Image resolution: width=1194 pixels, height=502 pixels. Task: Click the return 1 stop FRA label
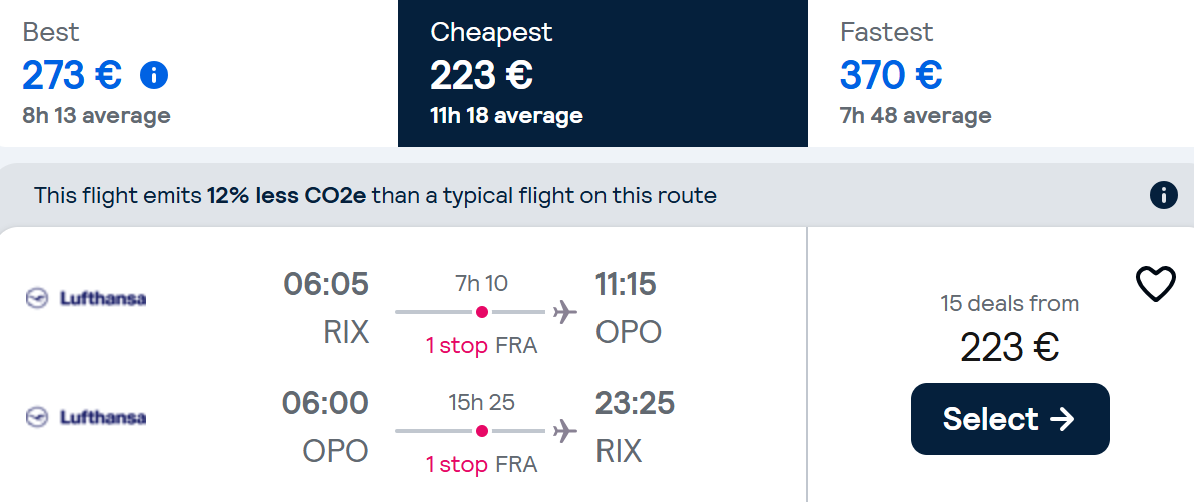(481, 465)
